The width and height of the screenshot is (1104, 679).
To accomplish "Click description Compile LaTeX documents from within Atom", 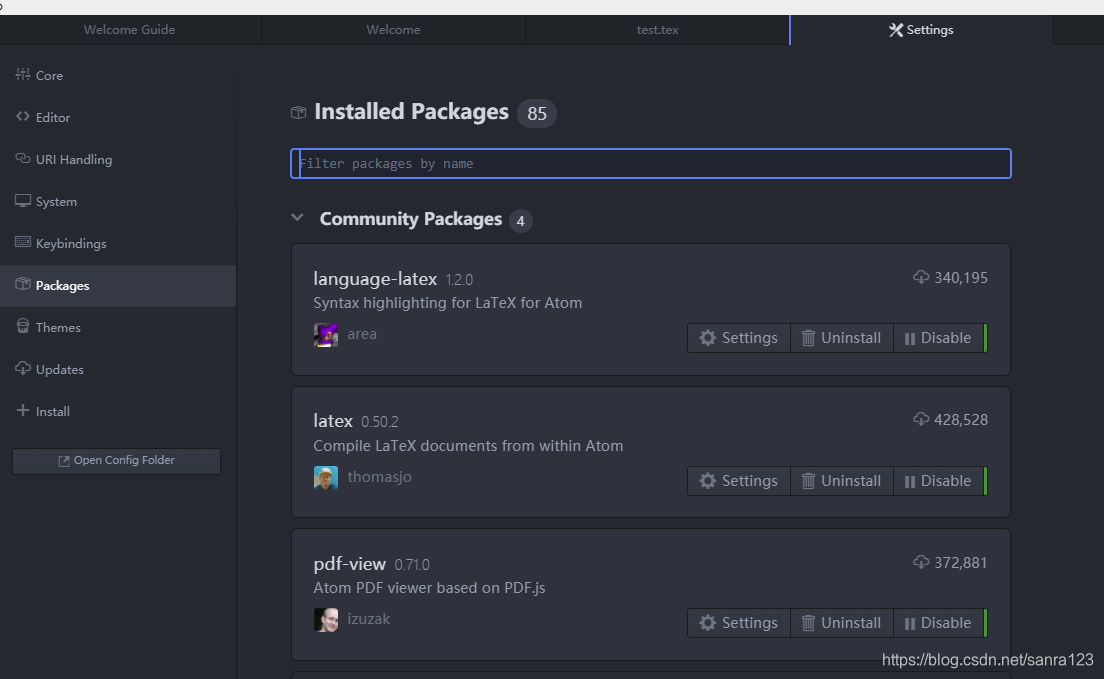I will 468,446.
